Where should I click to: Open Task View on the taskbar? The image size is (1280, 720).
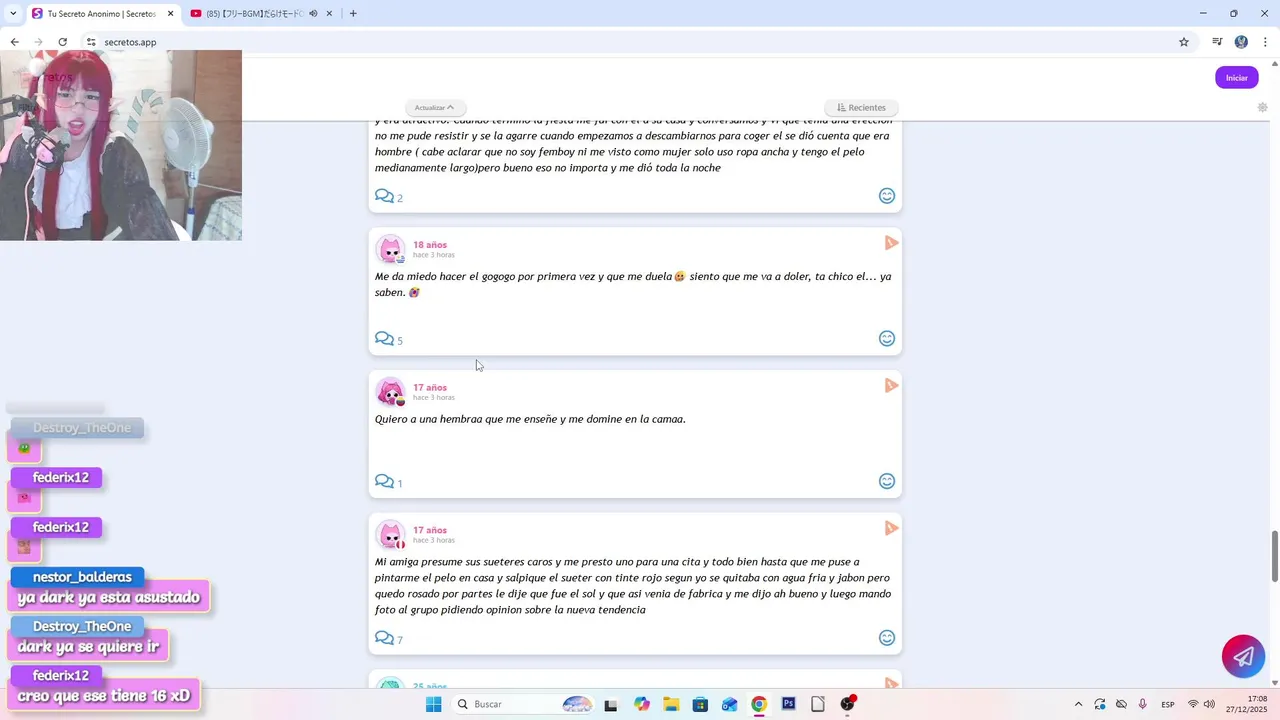[x=611, y=704]
